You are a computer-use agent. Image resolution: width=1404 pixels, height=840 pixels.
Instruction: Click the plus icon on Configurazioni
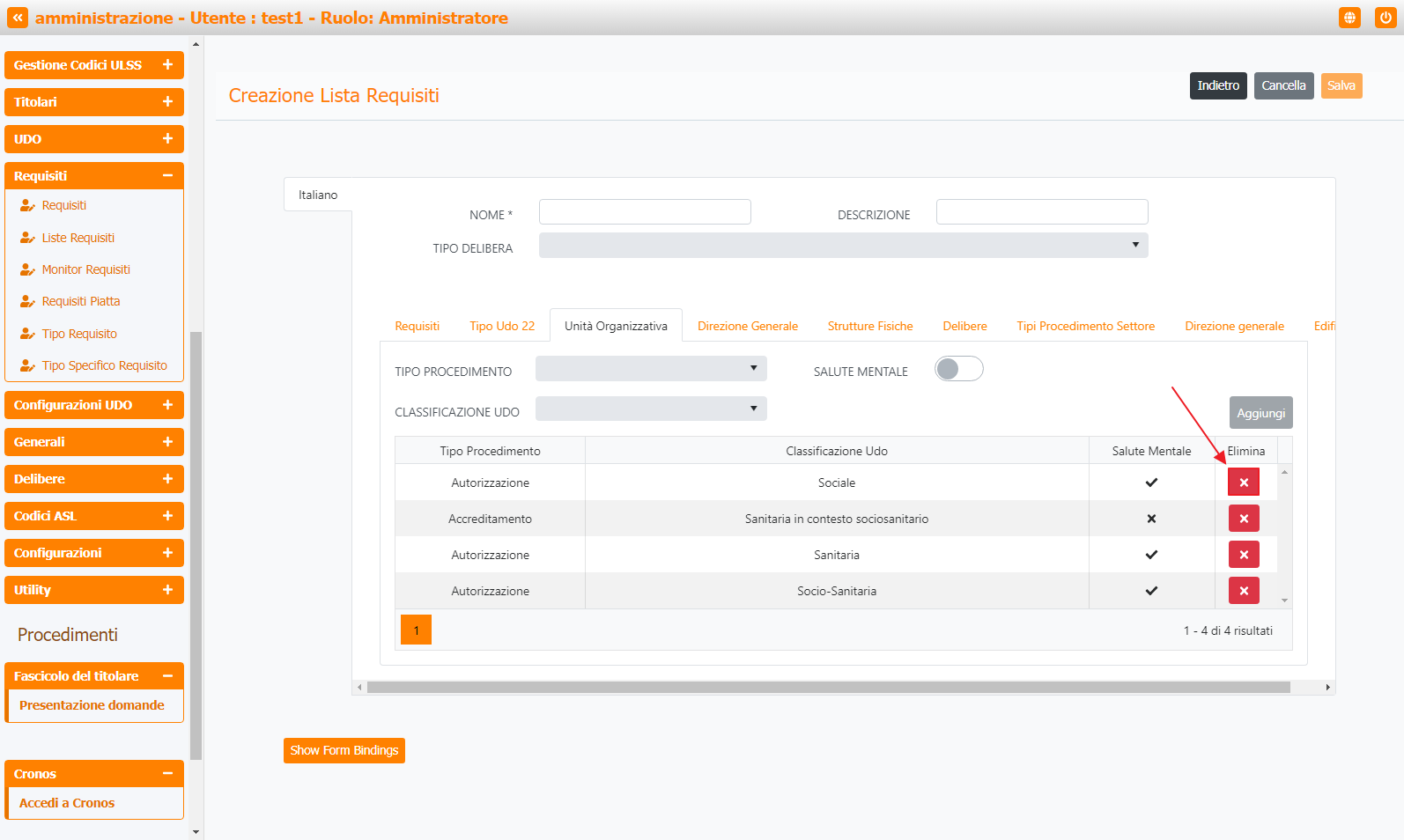[x=167, y=553]
